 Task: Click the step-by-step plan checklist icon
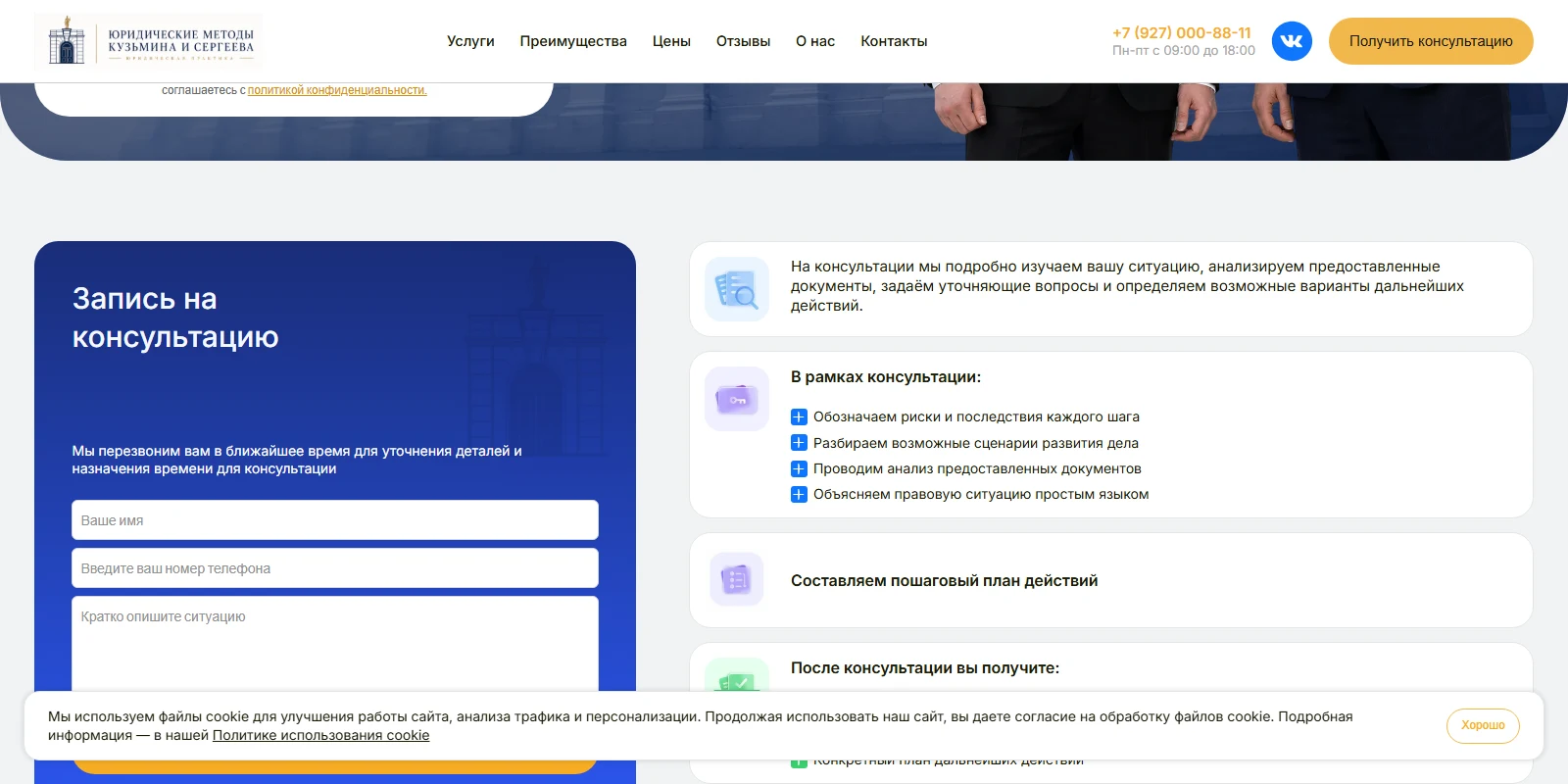[x=737, y=580]
